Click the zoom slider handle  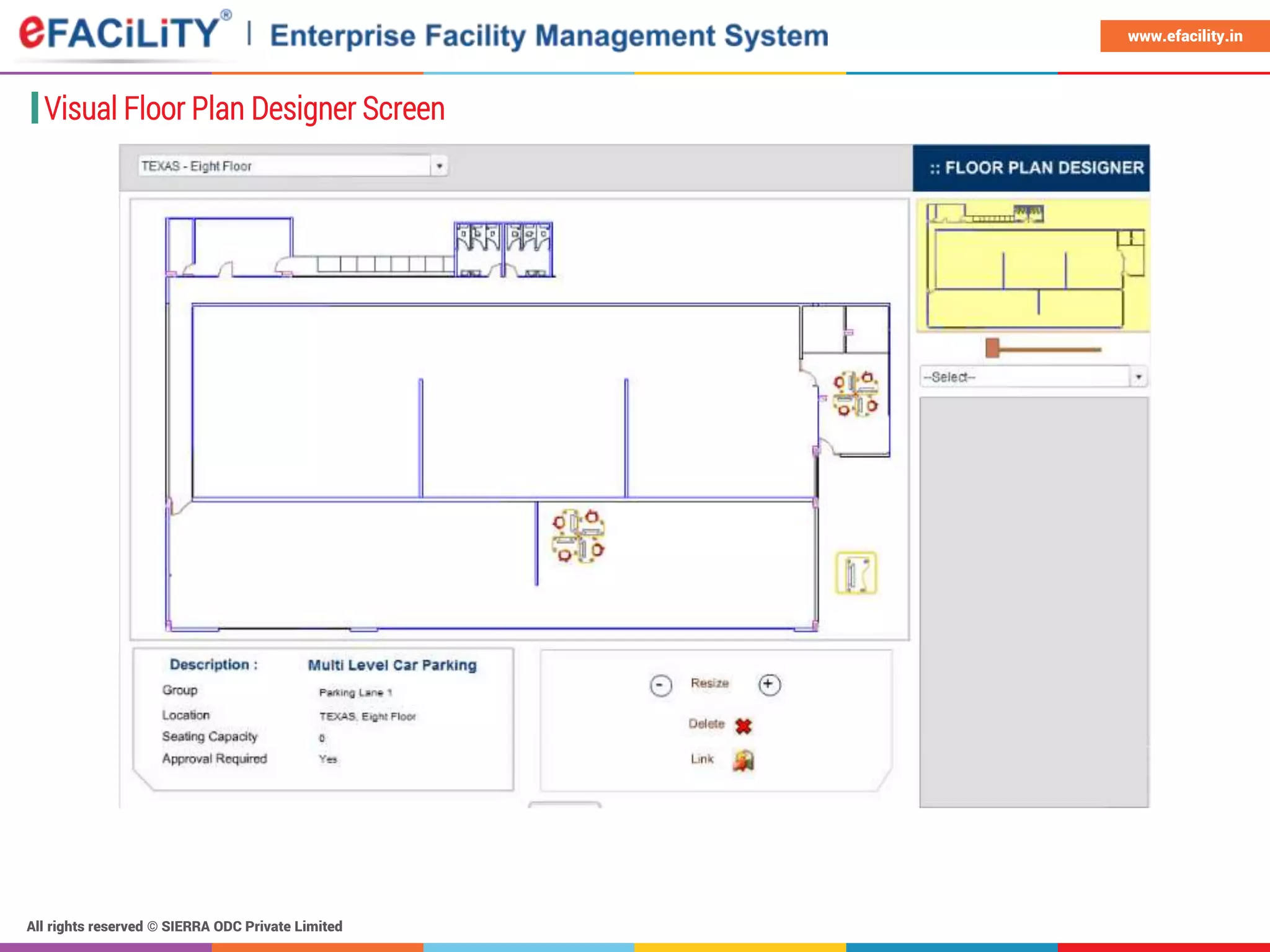coord(992,348)
